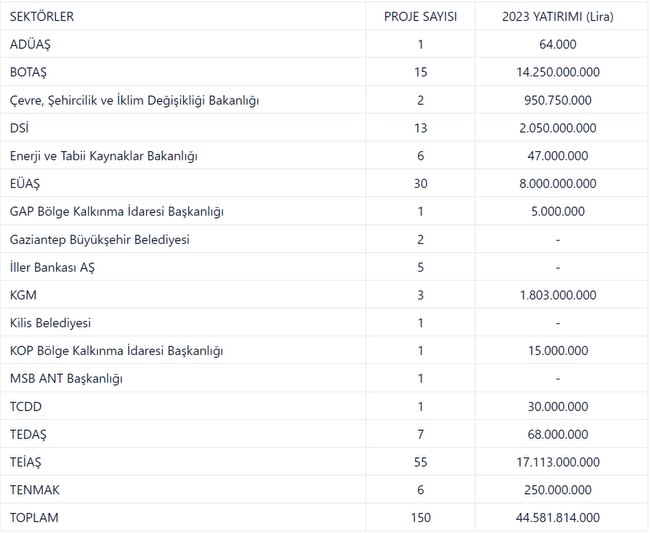
Task: Click investment value 47.000.000
Action: (558, 156)
